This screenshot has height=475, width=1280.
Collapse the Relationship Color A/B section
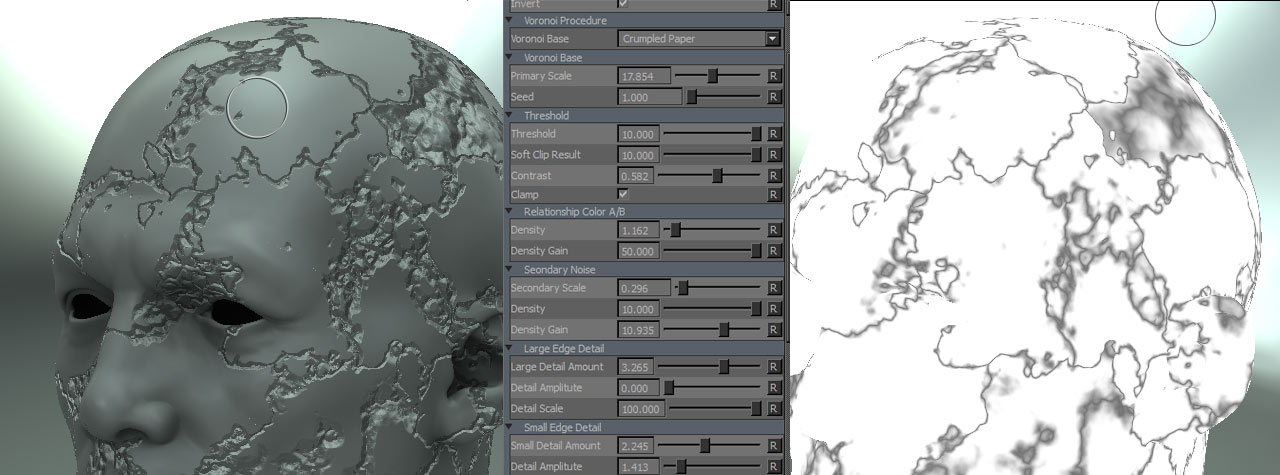(x=514, y=212)
